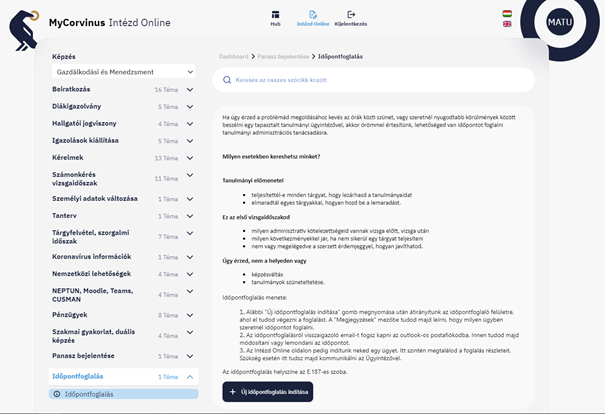Viewport: 605px width, 414px height.
Task: Expand Panasz bejelentése chevron
Action: point(190,356)
